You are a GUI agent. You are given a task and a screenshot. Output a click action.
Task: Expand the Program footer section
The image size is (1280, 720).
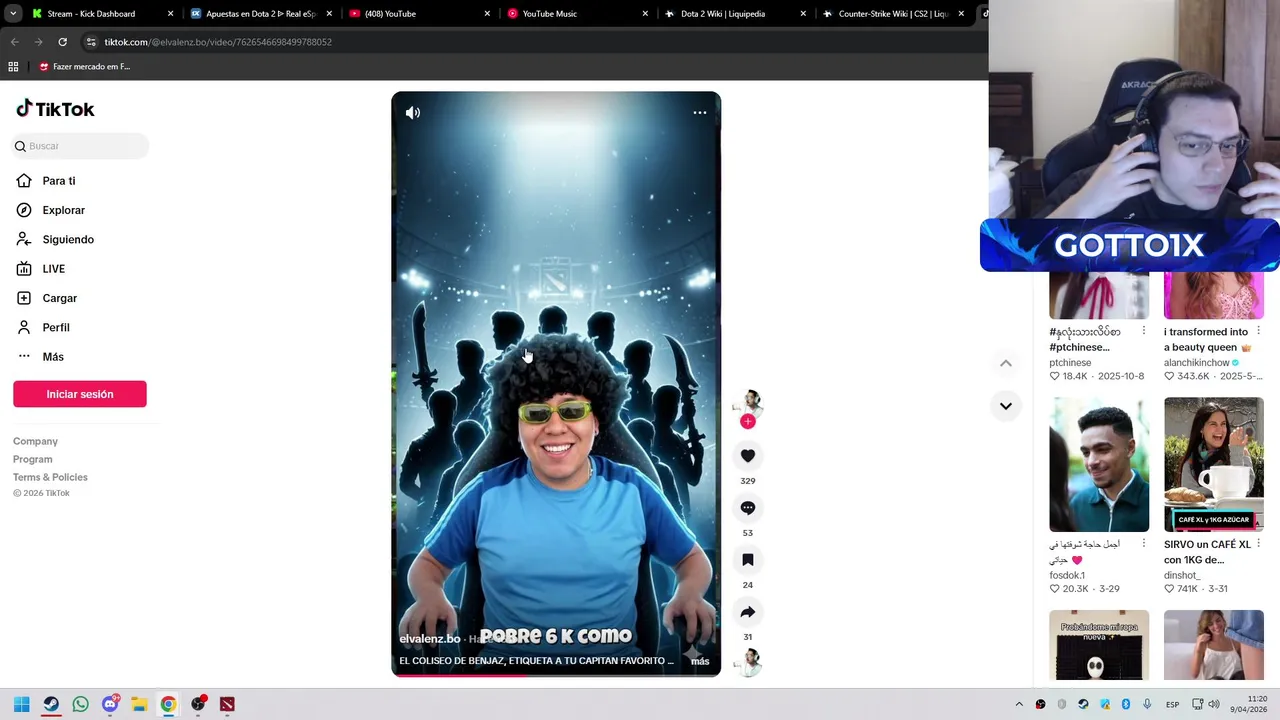[x=33, y=459]
